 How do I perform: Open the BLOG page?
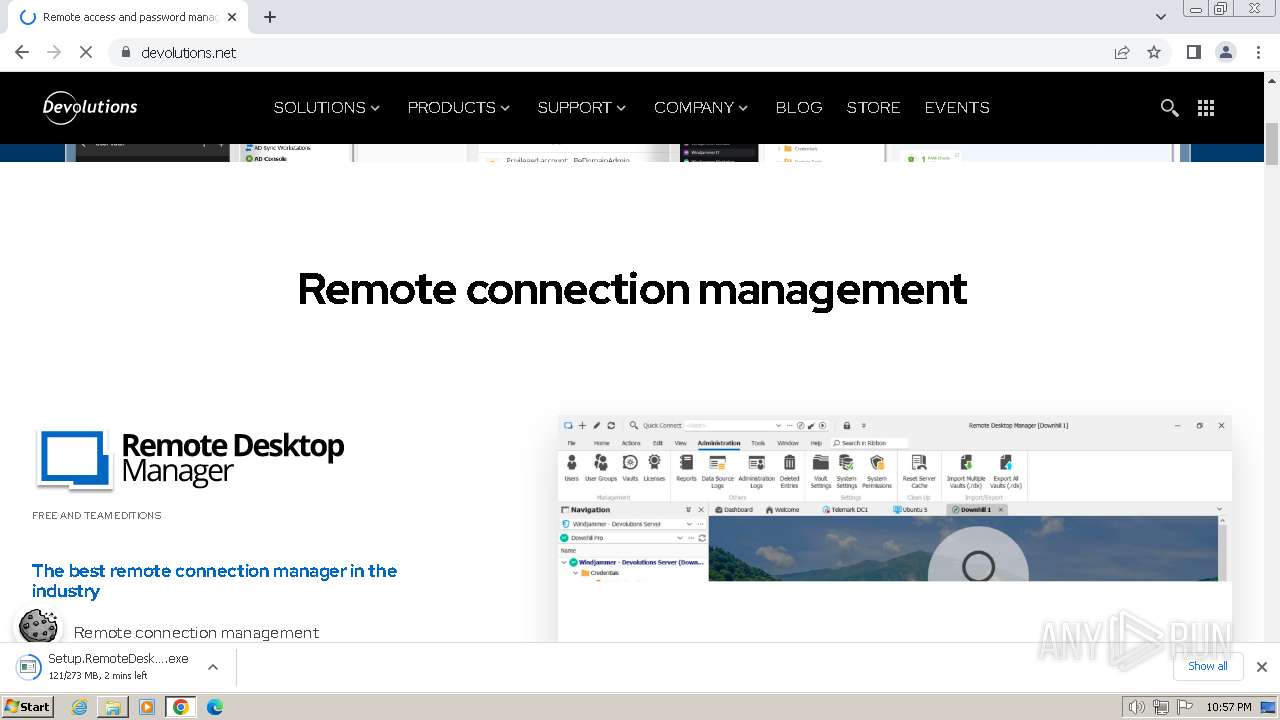799,107
